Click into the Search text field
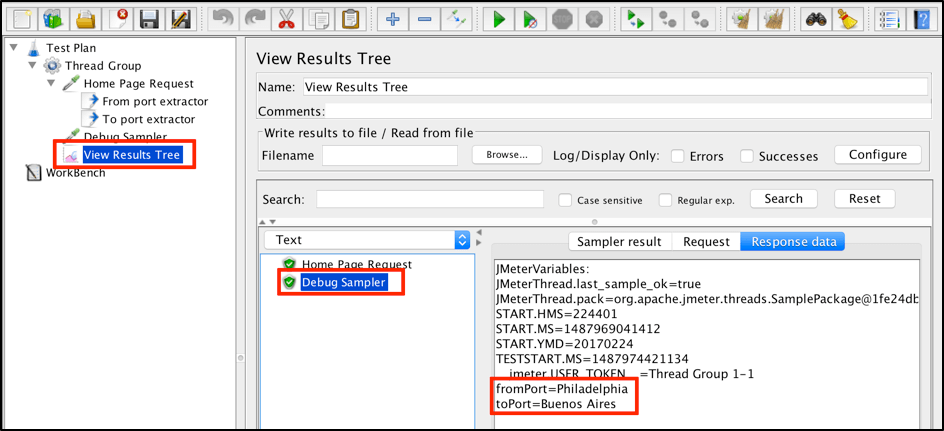Image resolution: width=944 pixels, height=431 pixels. (x=430, y=199)
